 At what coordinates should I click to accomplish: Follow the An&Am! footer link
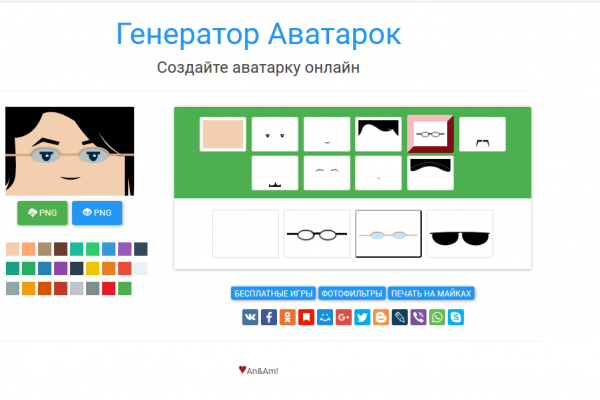[x=262, y=371]
